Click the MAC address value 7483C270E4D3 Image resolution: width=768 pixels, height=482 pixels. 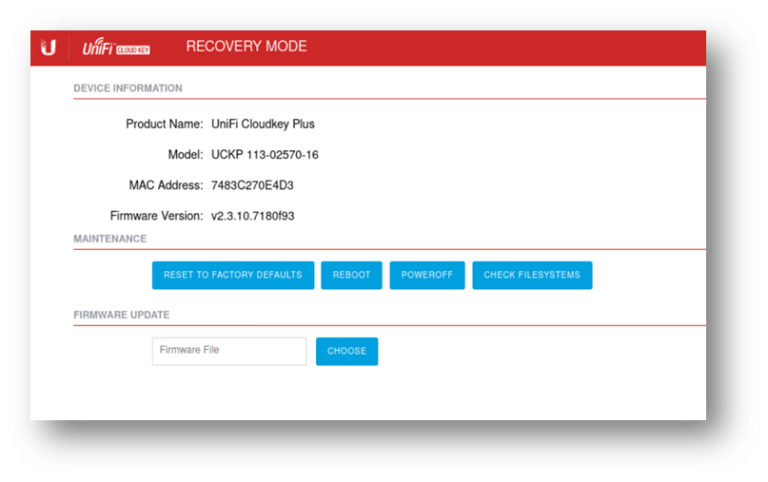252,185
